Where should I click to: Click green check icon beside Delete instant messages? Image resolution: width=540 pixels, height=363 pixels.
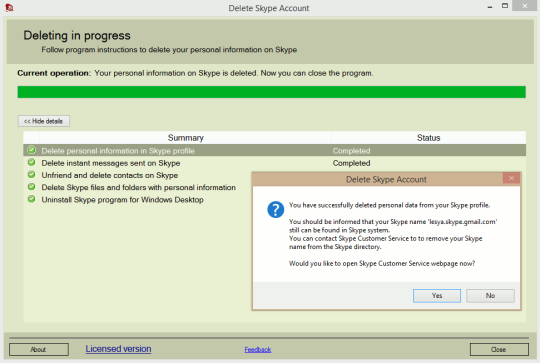point(32,162)
